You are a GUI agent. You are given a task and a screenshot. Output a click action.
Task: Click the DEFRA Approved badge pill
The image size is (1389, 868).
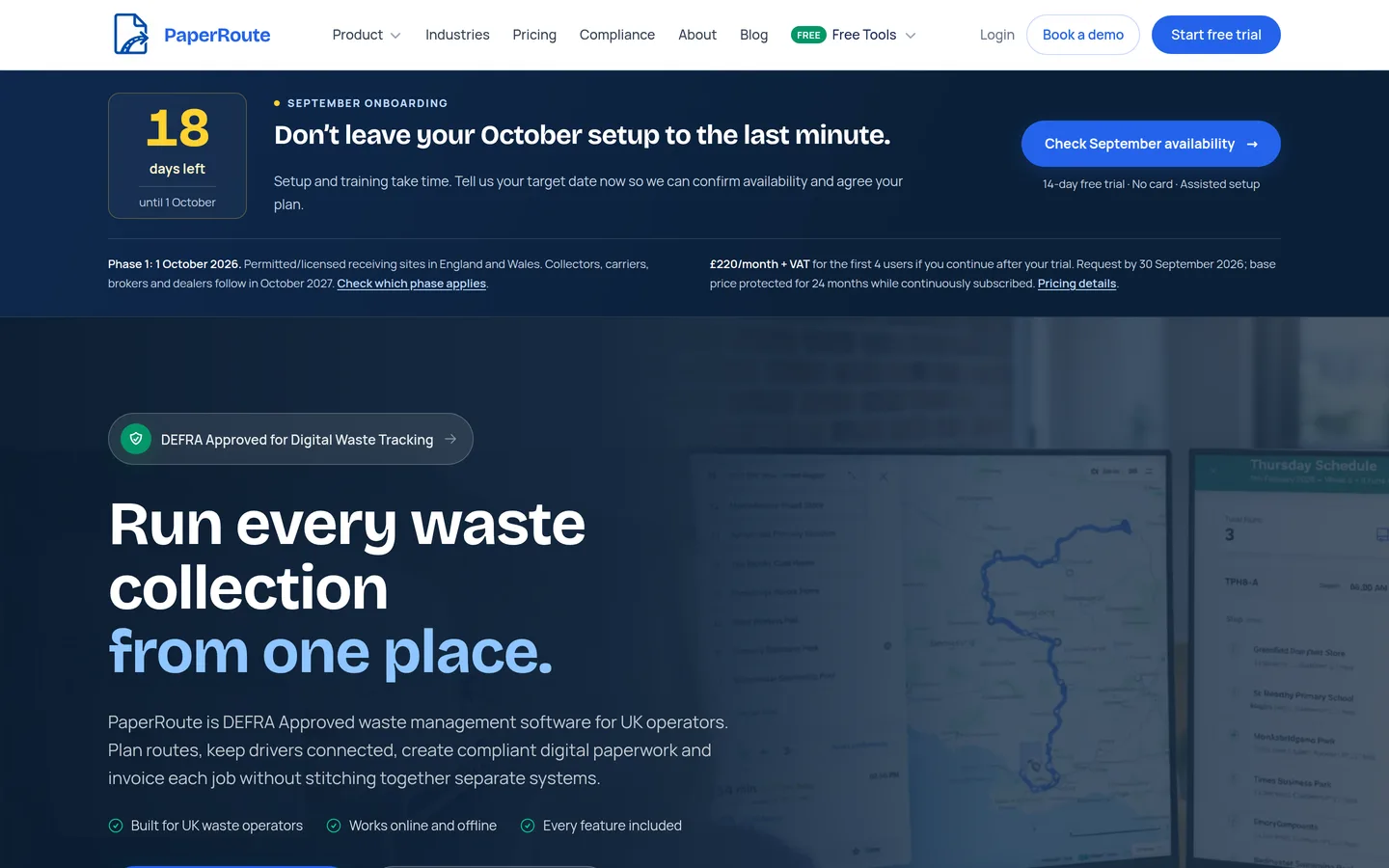290,439
